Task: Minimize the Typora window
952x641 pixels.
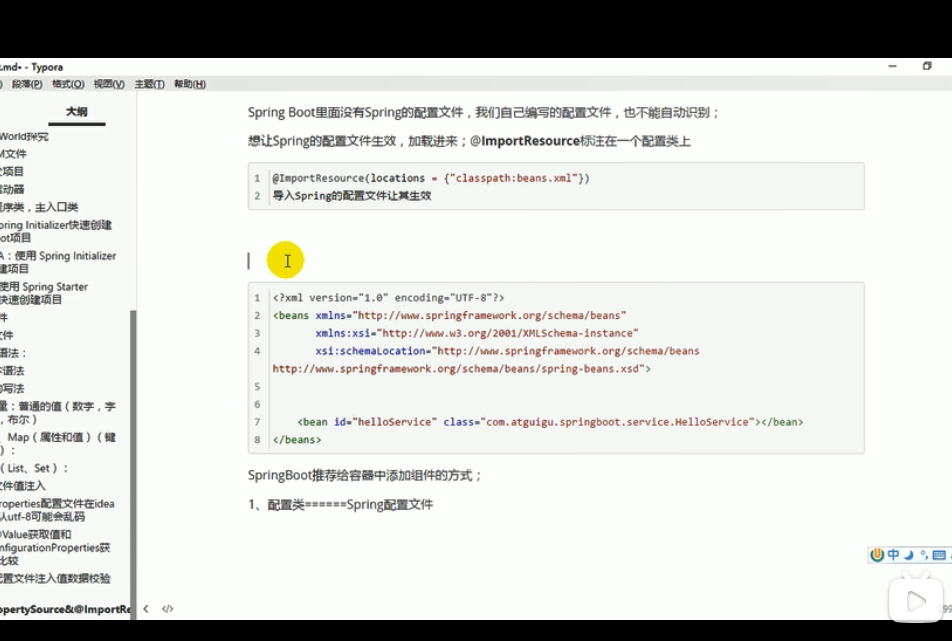Action: pyautogui.click(x=892, y=66)
